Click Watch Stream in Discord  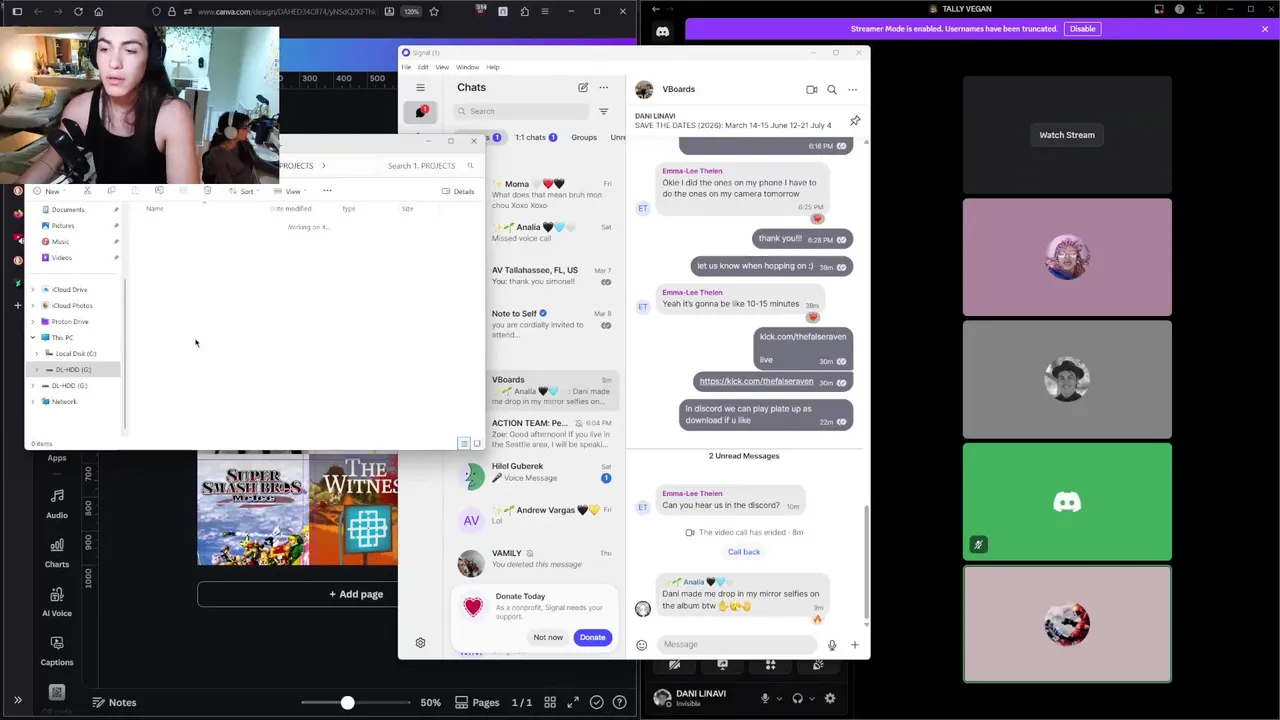[x=1067, y=135]
